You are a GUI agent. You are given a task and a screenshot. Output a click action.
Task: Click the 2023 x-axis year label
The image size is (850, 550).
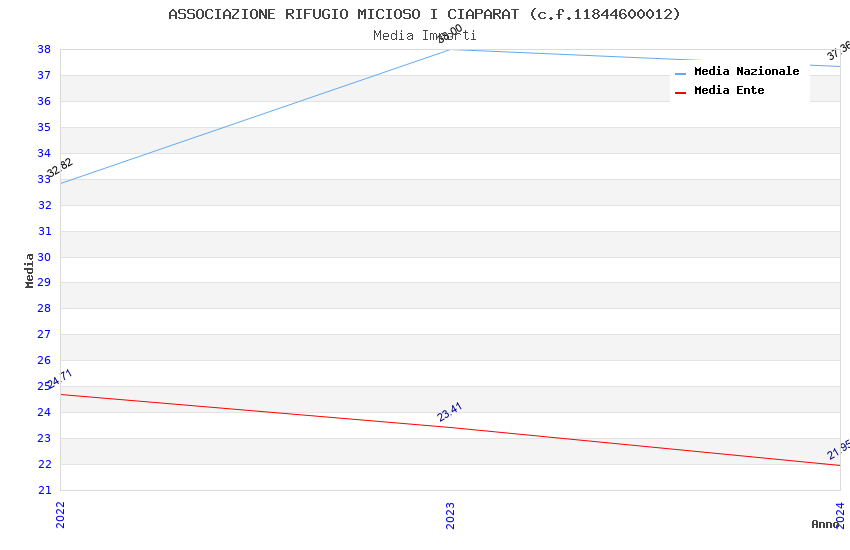point(450,515)
